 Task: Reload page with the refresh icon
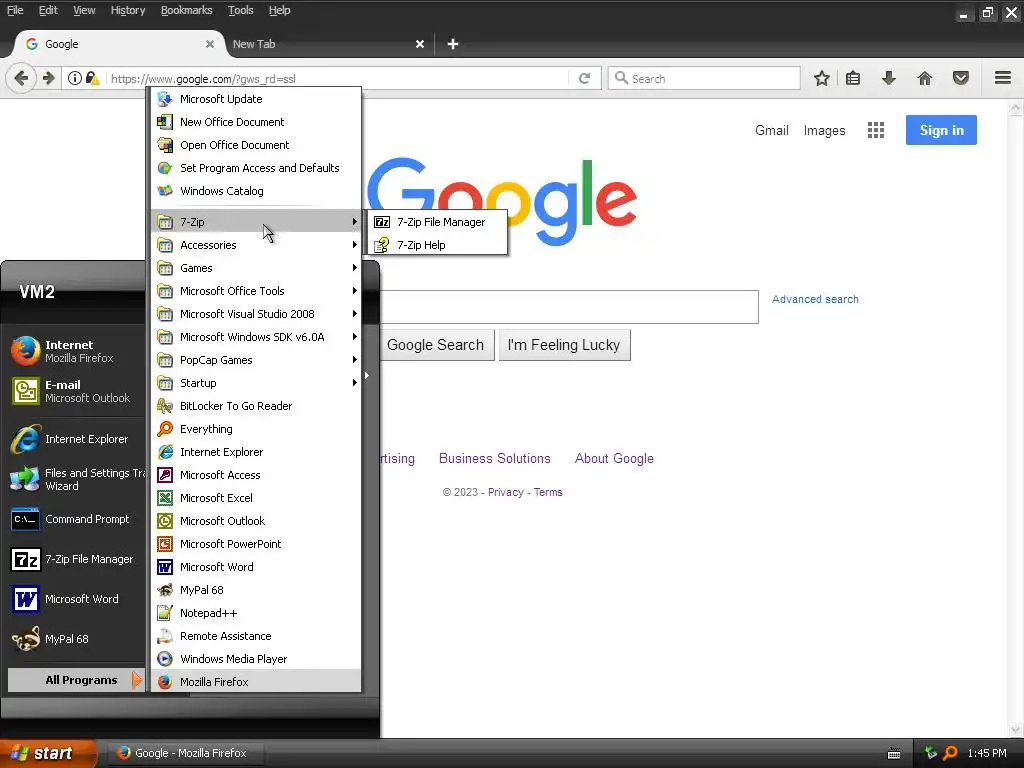point(584,78)
